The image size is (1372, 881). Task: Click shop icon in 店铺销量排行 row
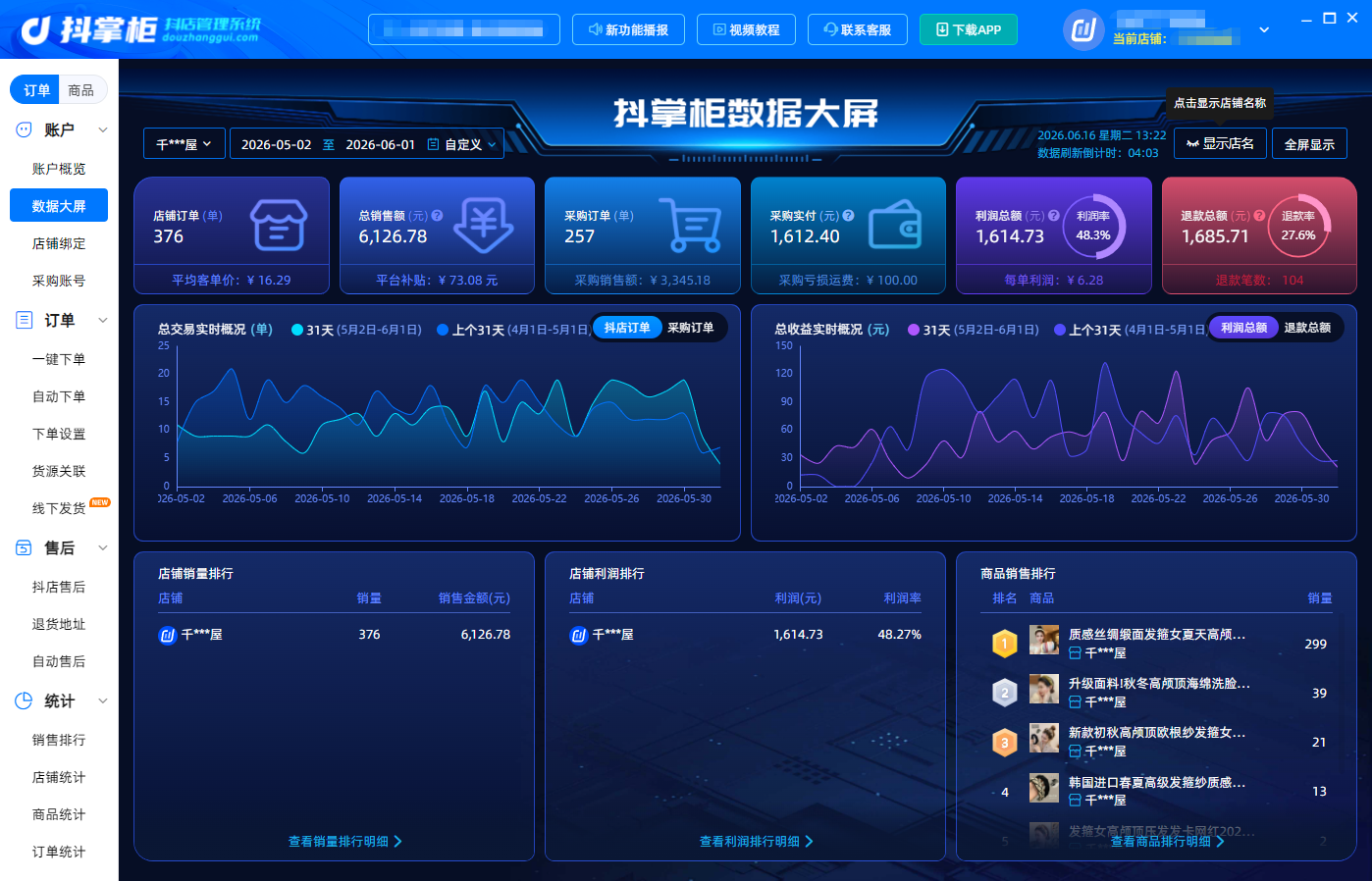pos(168,635)
